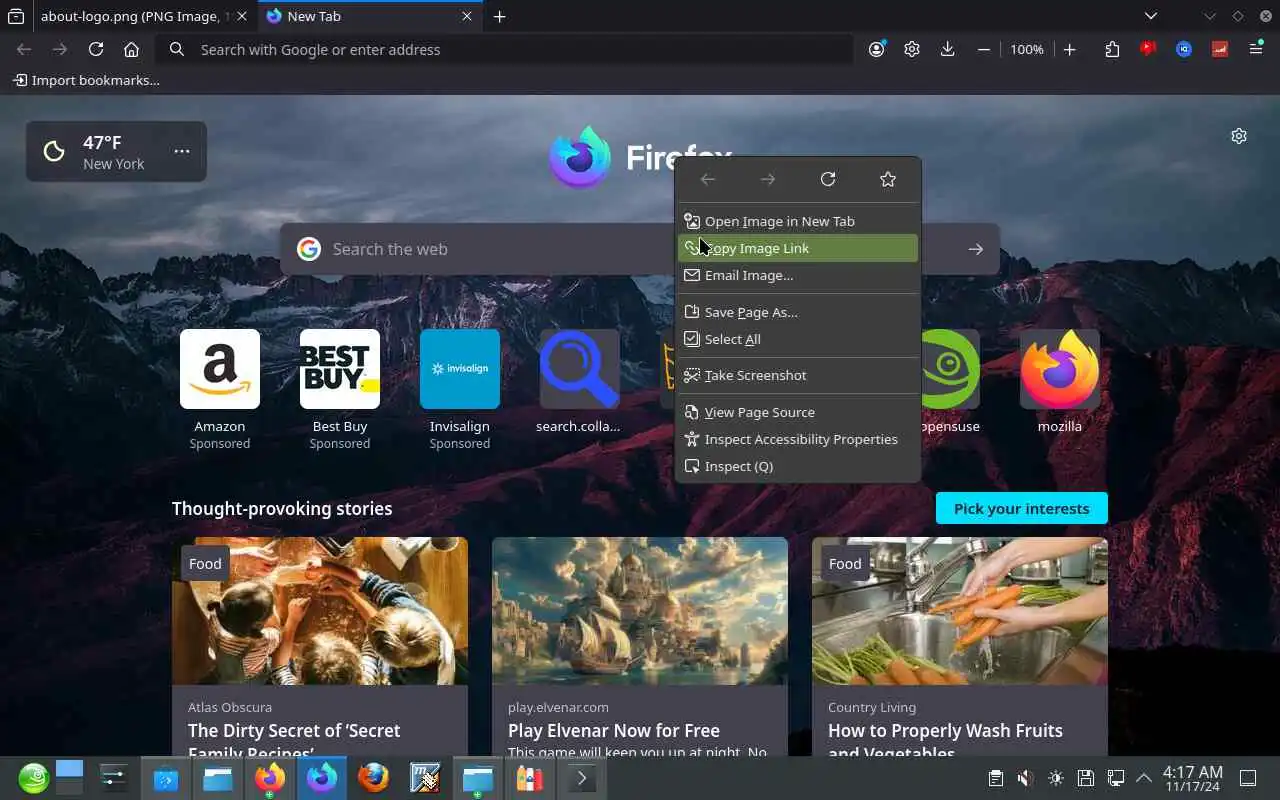
Task: Click the address bar search field
Action: pos(505,49)
